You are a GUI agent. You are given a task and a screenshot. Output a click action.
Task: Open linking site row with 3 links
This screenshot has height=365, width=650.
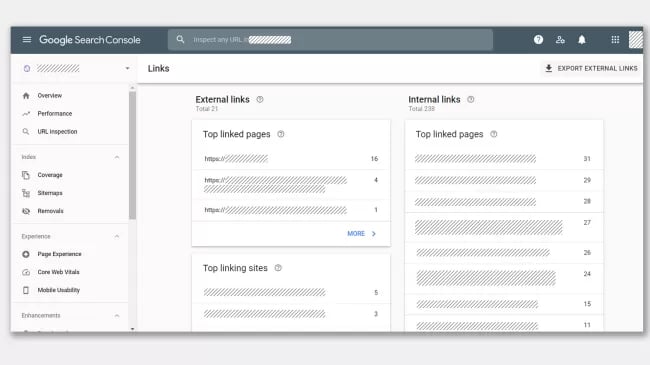291,314
